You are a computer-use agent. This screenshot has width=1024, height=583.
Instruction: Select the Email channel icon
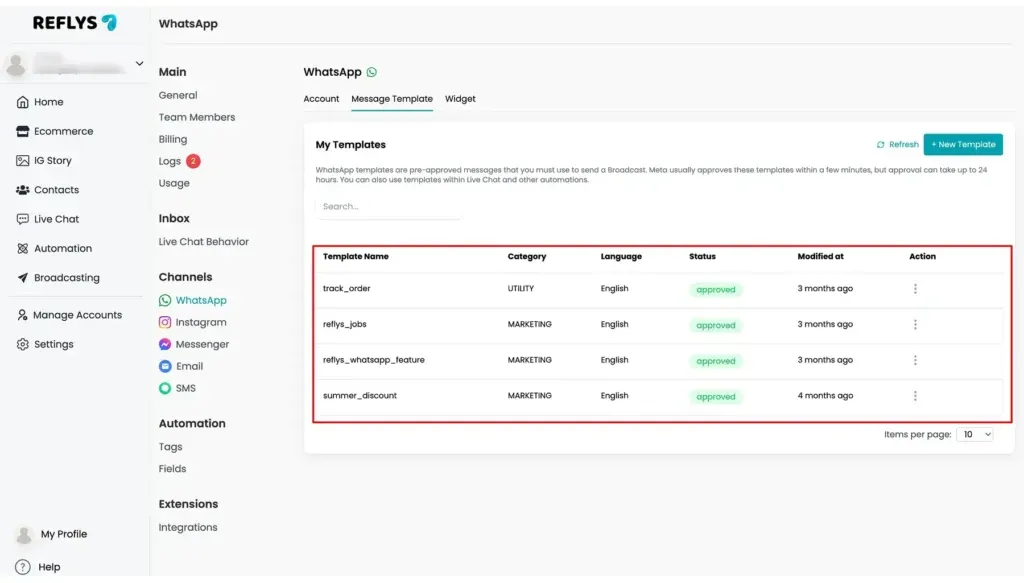165,366
